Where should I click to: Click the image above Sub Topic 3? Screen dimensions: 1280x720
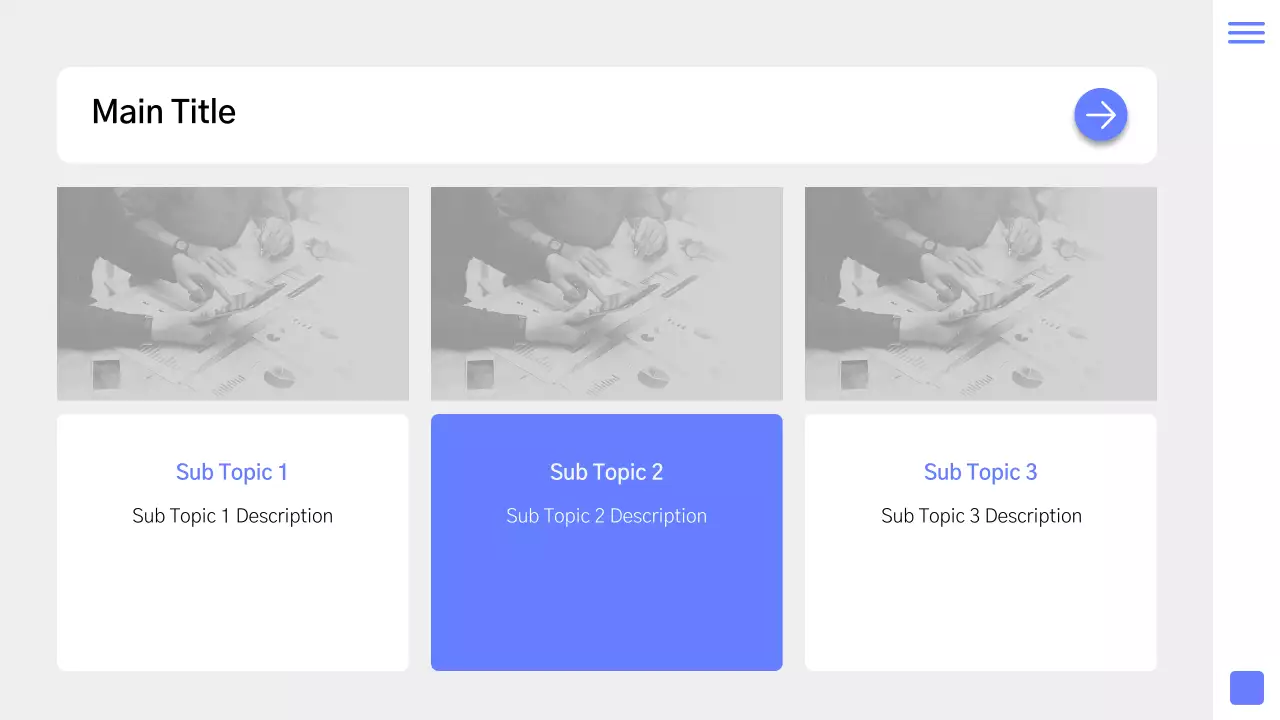click(981, 293)
